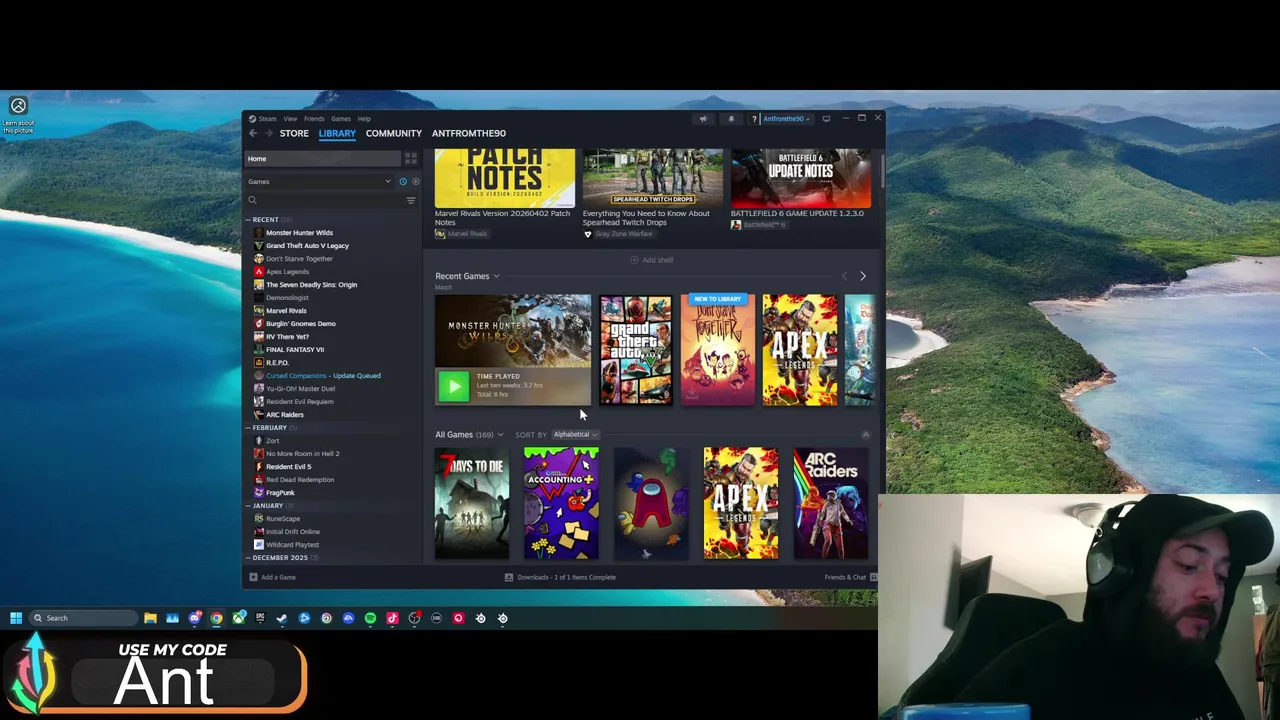Show next Recent Games with right arrow
The height and width of the screenshot is (720, 1280).
[863, 276]
